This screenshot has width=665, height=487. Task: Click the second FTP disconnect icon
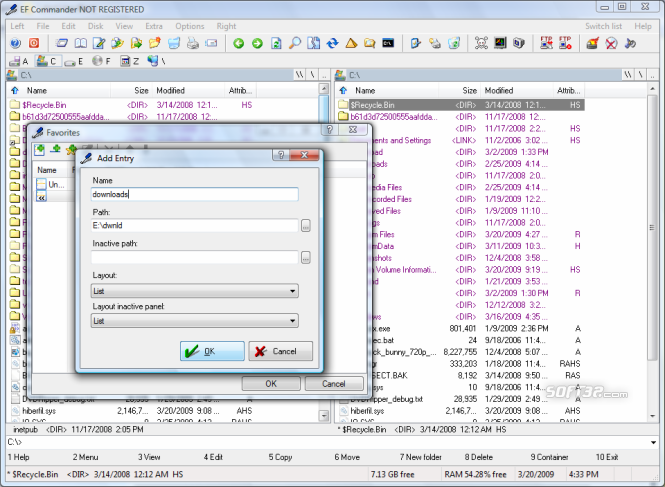pyautogui.click(x=565, y=43)
